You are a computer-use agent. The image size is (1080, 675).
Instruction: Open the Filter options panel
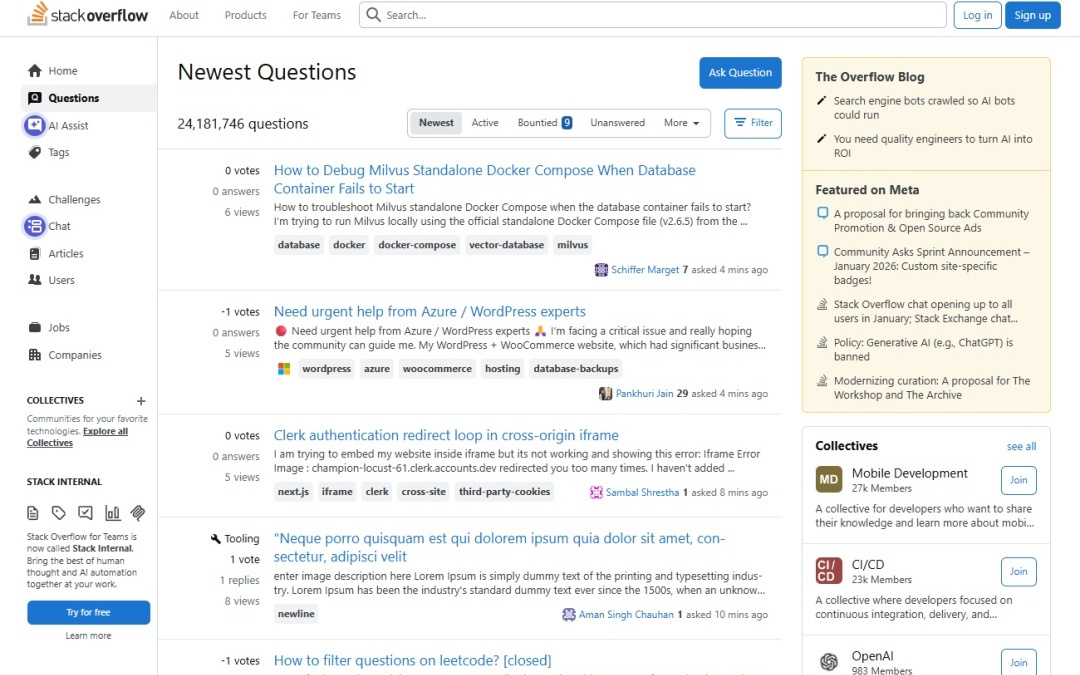click(x=753, y=123)
